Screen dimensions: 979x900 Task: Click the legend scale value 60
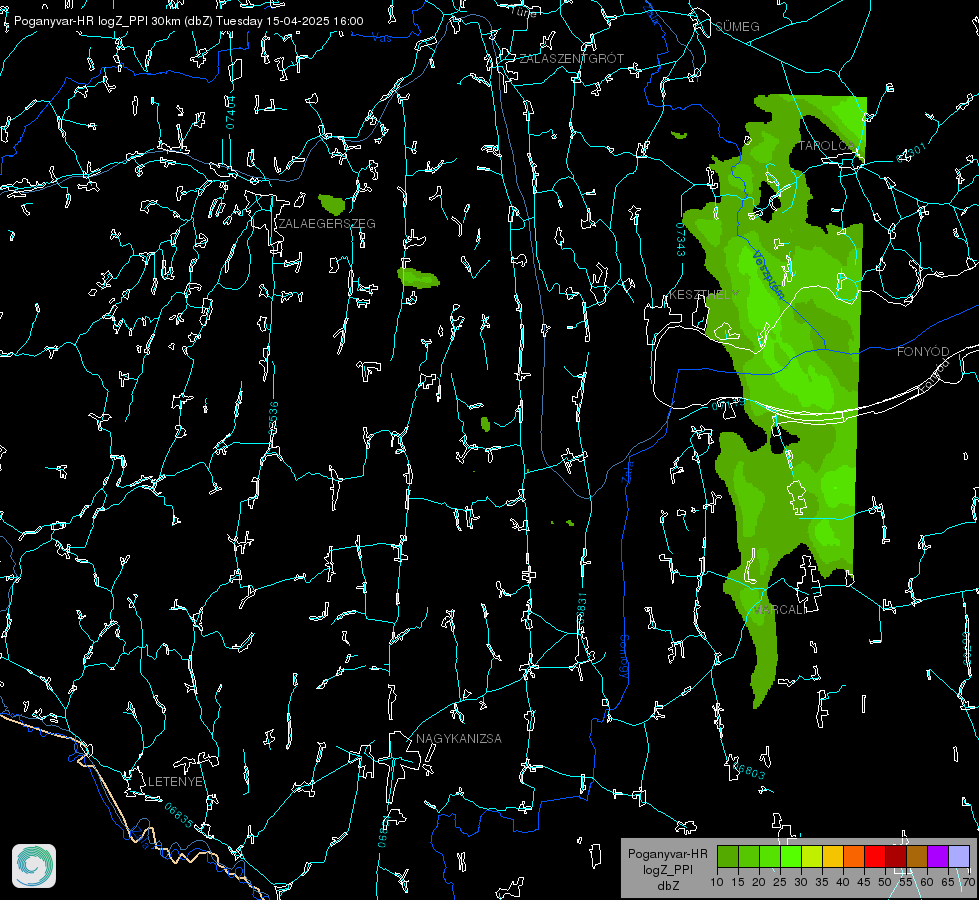[927, 882]
